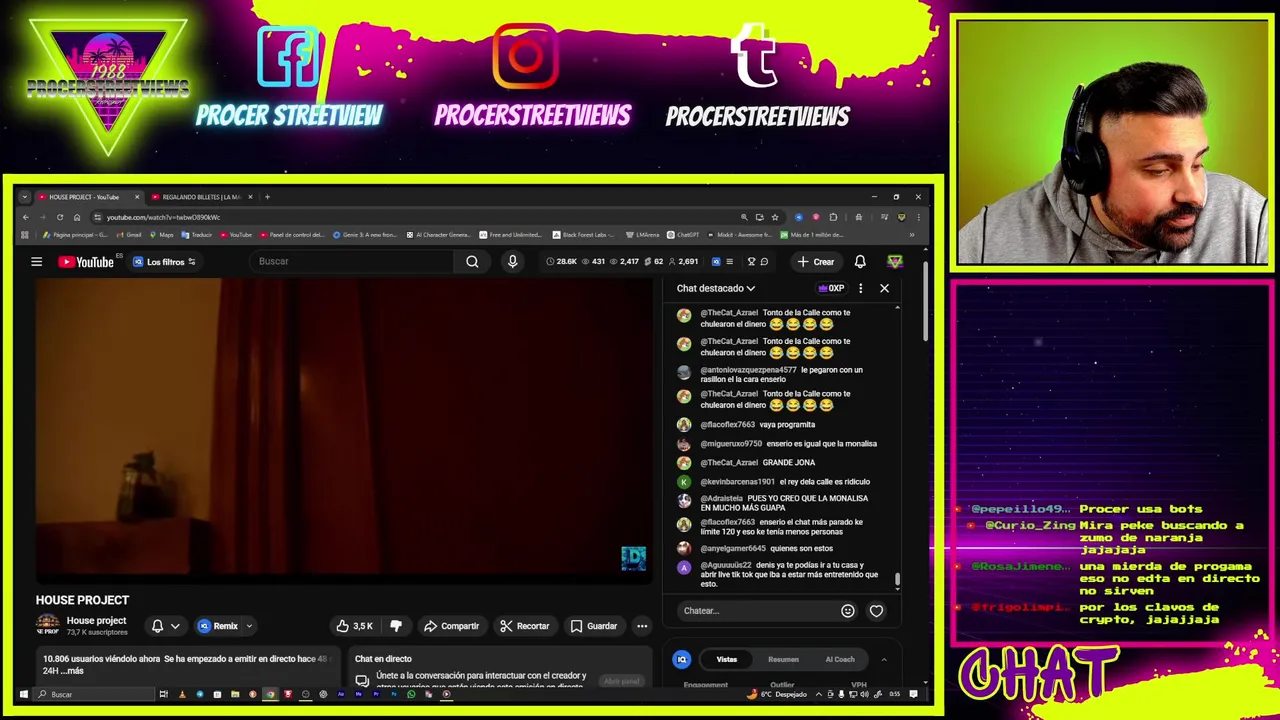The height and width of the screenshot is (720, 1280).
Task: Select the Resumen tab
Action: 783,660
